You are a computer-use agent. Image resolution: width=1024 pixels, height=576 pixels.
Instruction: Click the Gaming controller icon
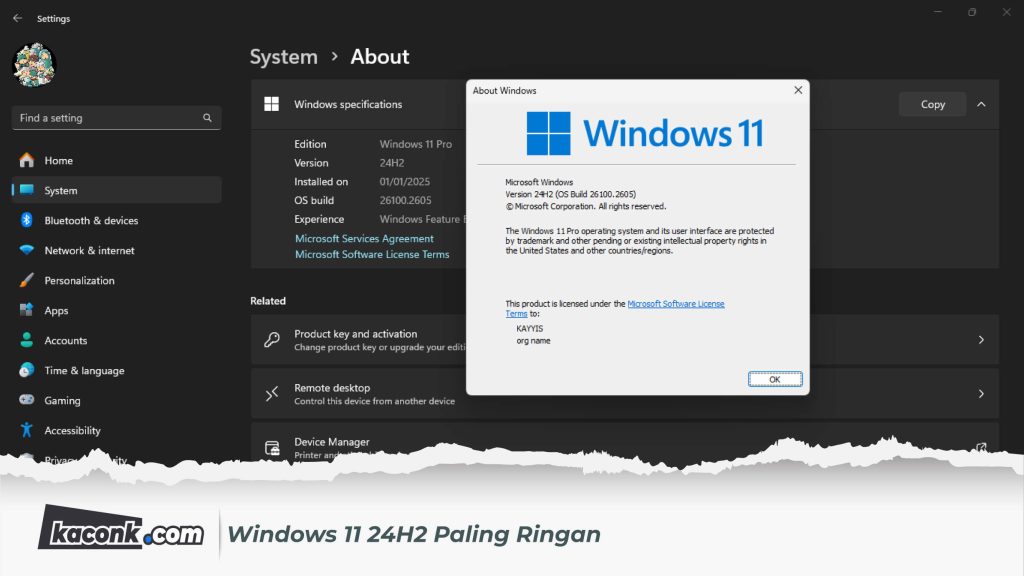(27, 399)
